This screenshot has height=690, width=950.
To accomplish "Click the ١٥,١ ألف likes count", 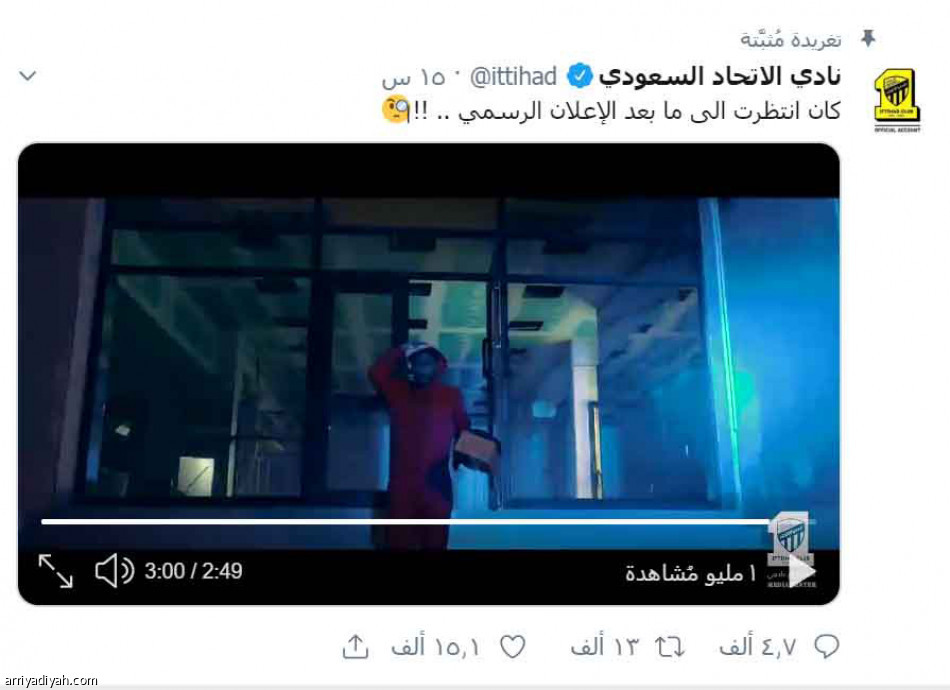I will pyautogui.click(x=436, y=647).
